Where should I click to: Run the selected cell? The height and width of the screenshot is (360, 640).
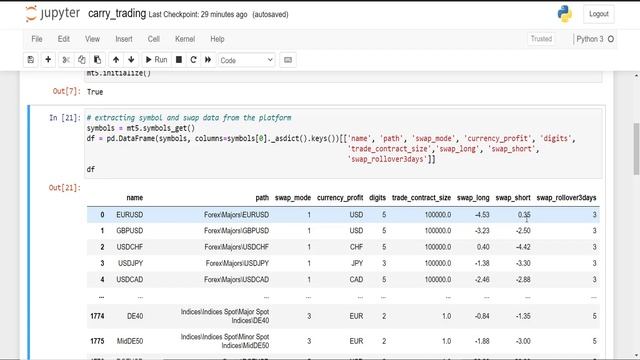coord(156,60)
